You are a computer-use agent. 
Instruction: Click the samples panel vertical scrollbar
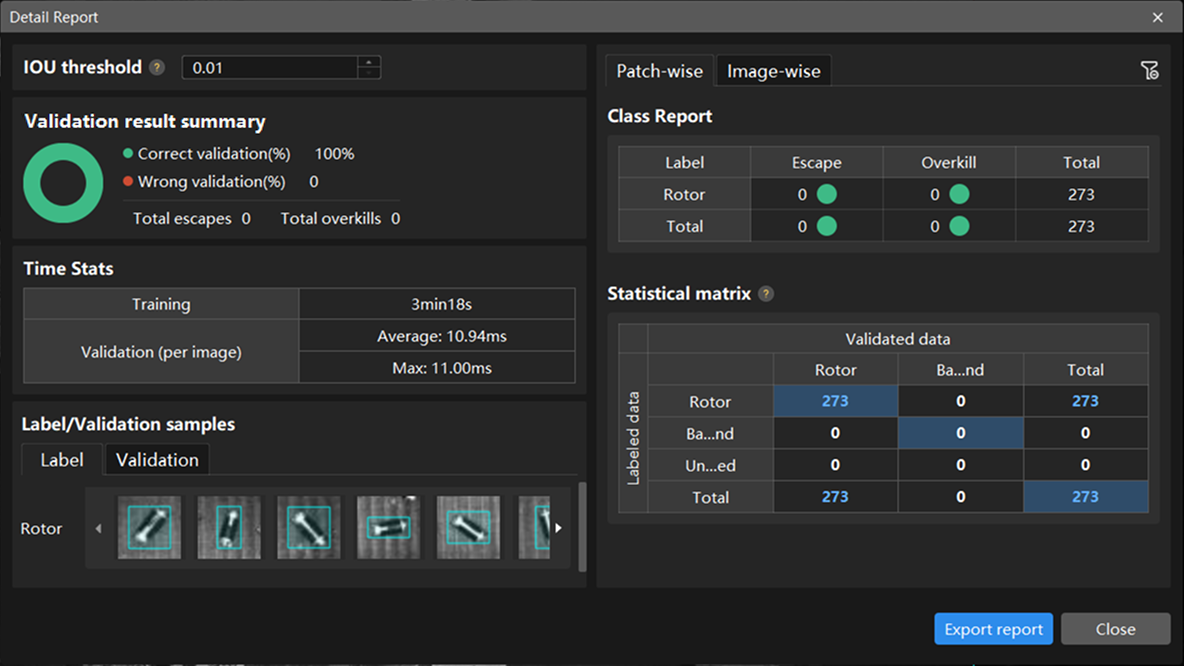pos(582,526)
